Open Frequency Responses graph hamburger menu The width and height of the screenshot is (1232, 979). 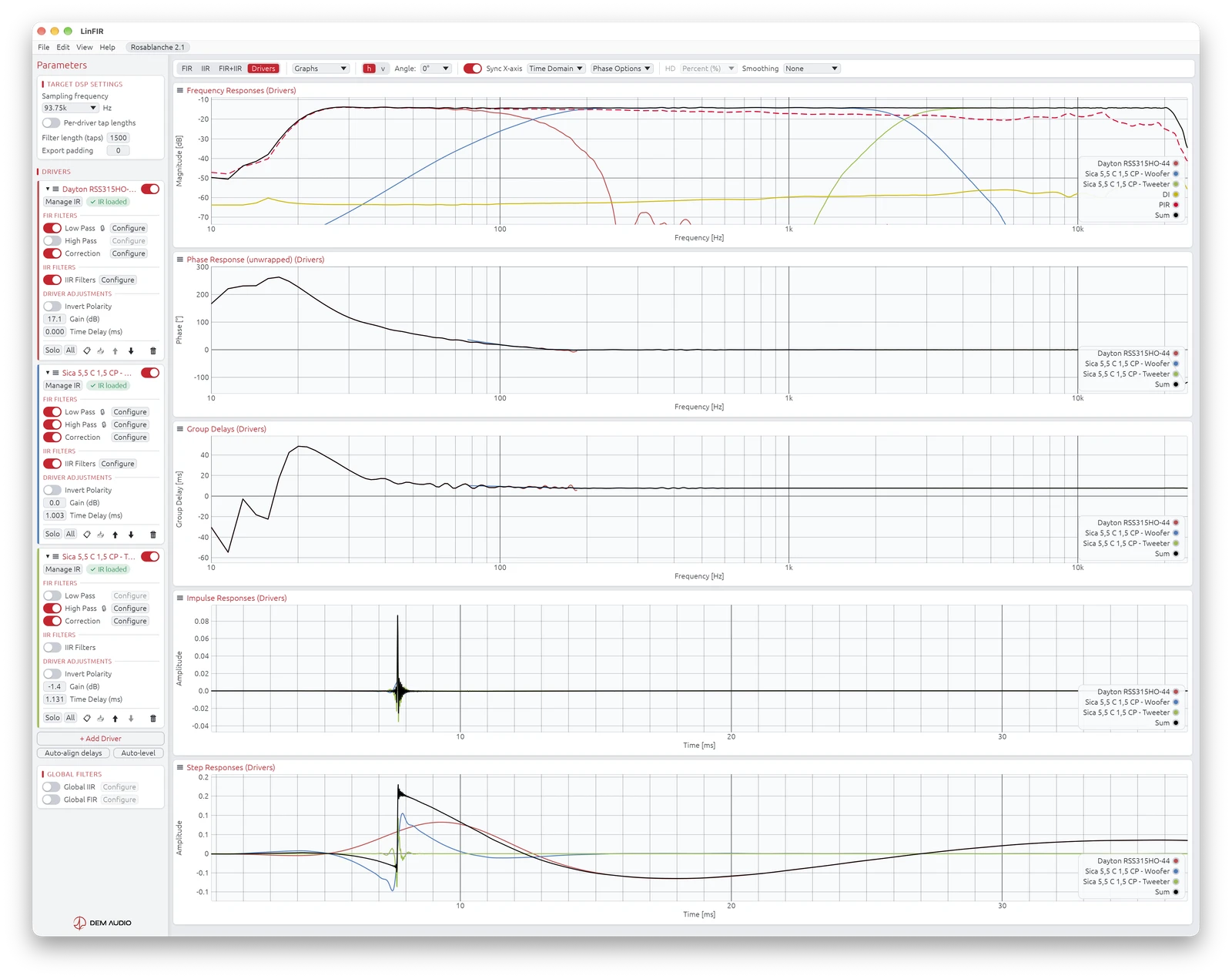point(180,90)
